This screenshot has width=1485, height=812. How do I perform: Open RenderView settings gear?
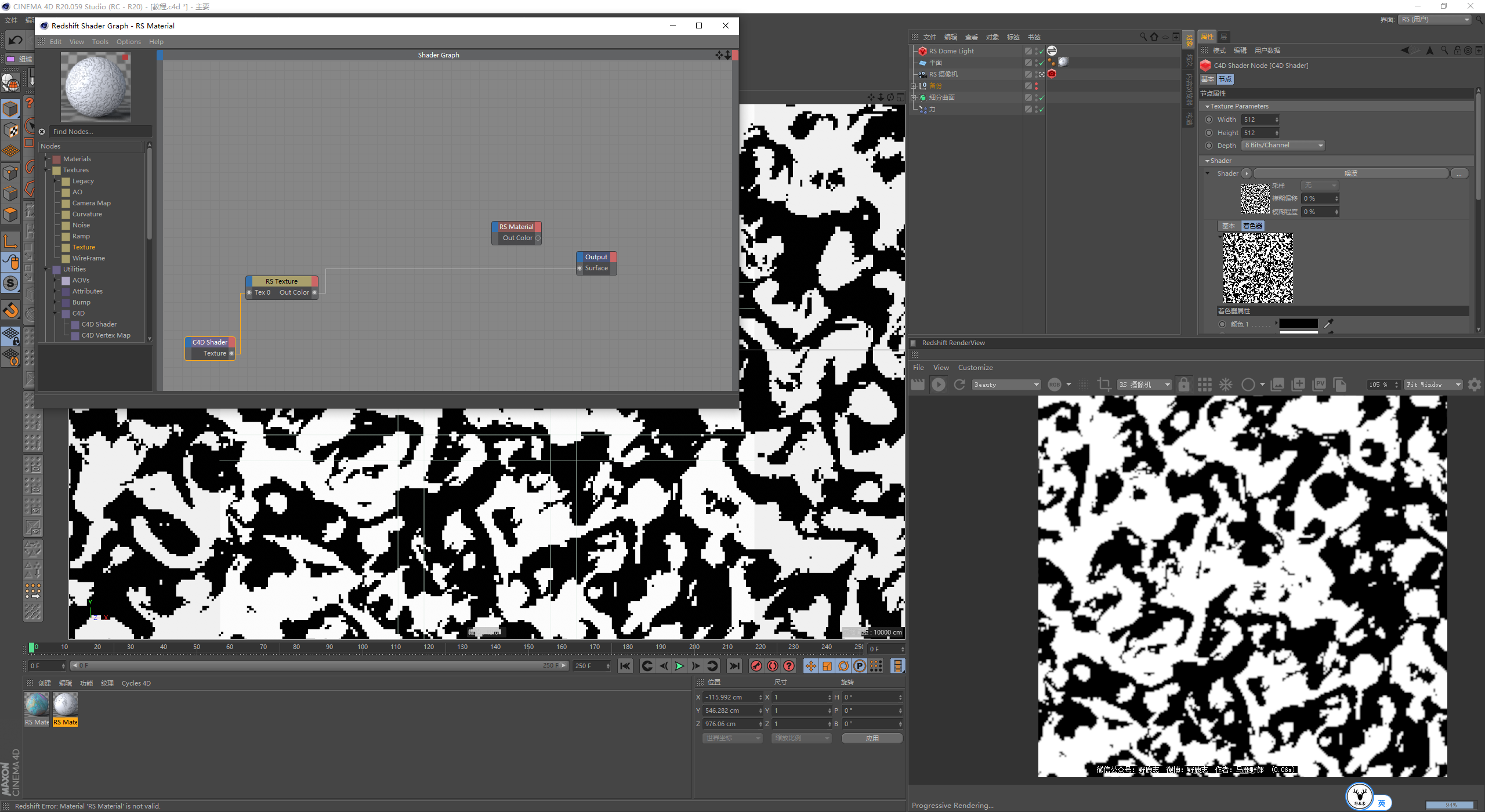1474,385
